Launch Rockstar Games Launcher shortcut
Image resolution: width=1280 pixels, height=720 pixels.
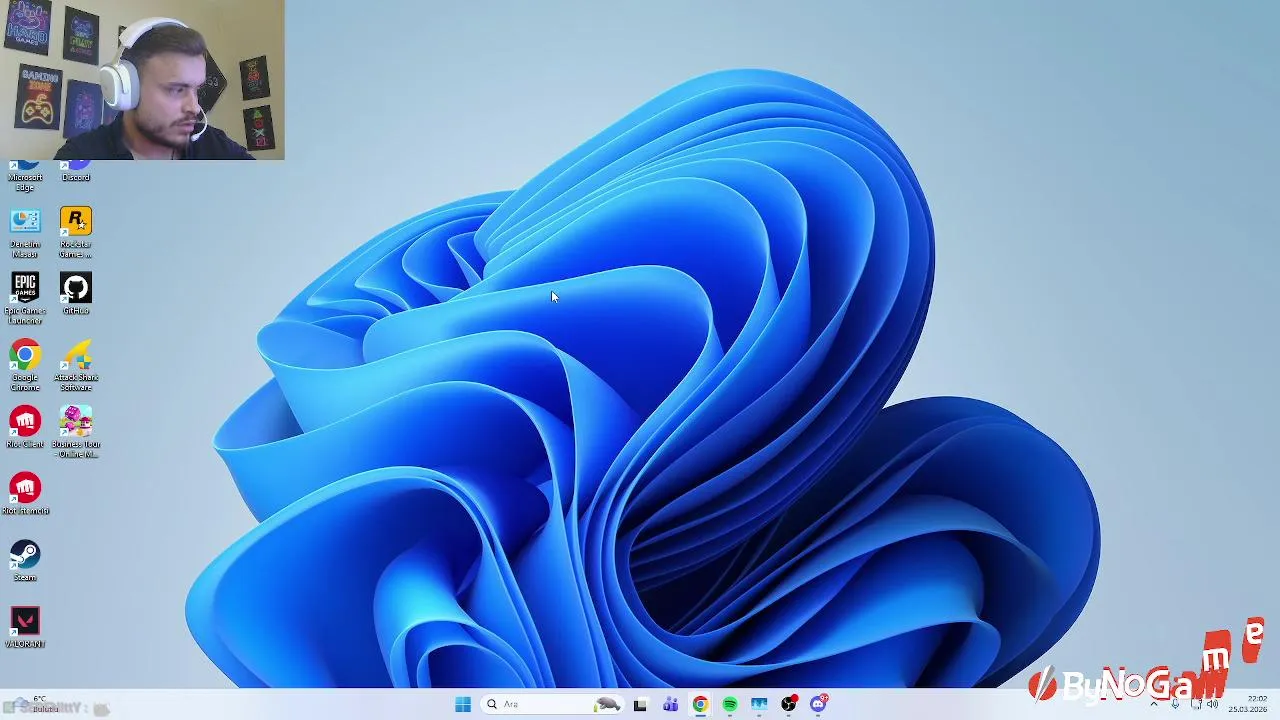pos(76,233)
